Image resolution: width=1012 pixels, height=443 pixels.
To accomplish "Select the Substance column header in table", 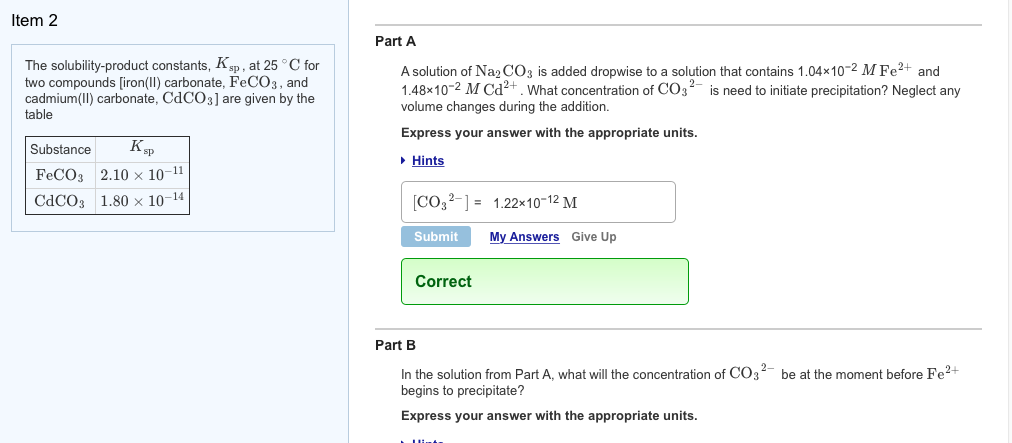I will pos(61,150).
